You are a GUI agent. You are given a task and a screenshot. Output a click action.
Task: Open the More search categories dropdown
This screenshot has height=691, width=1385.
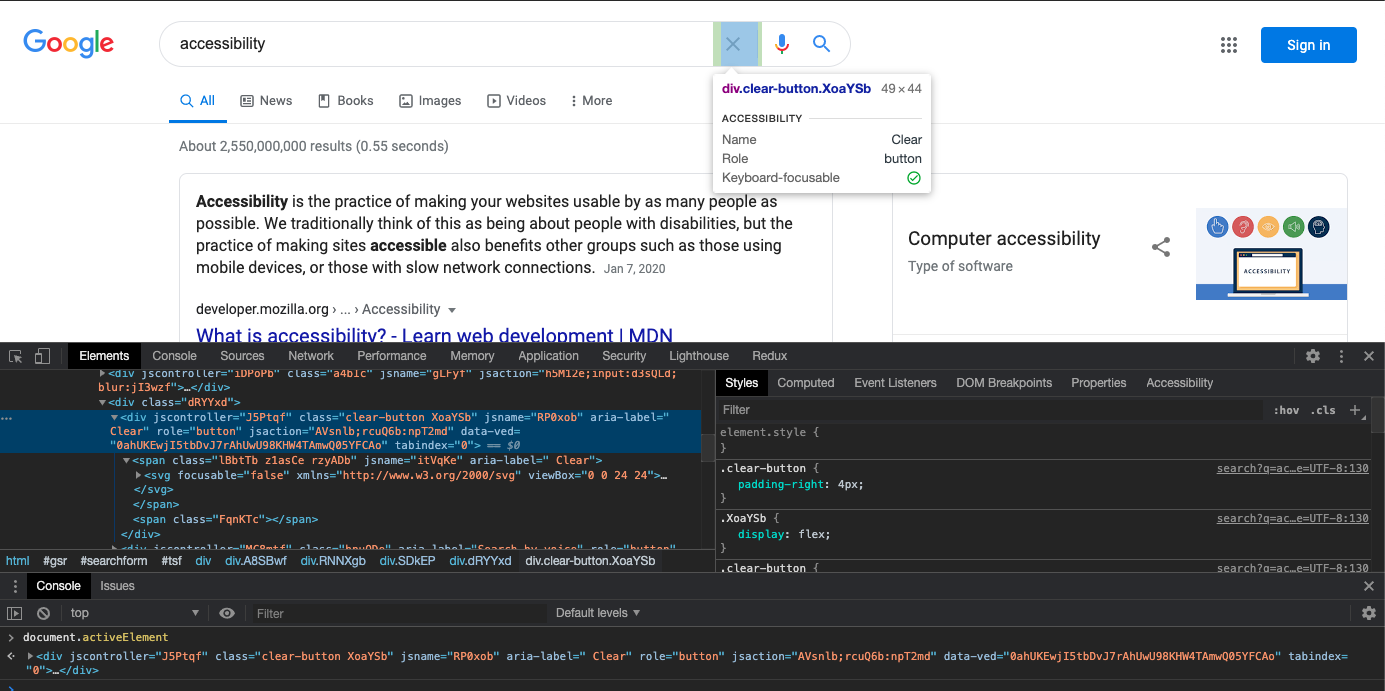591,101
